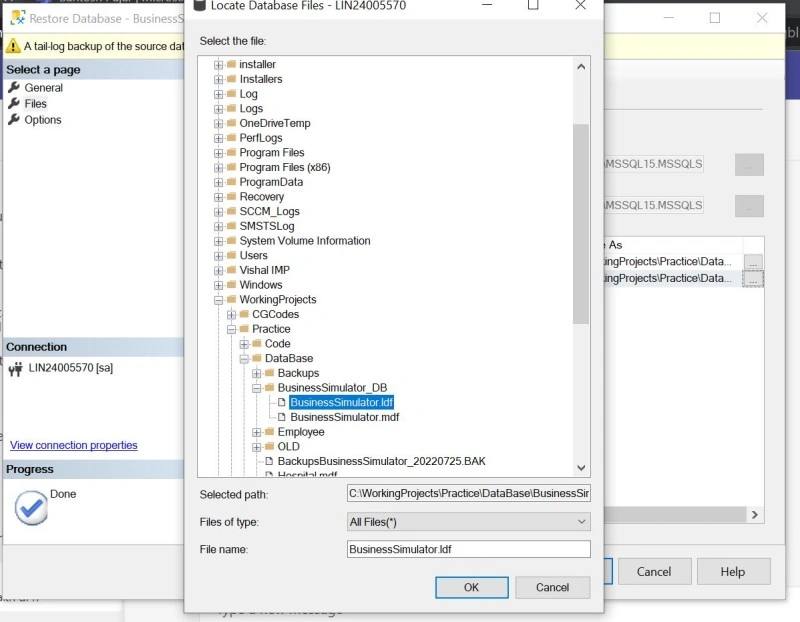800x622 pixels.
Task: Select the SMSTSLog folder
Action: coord(267,226)
